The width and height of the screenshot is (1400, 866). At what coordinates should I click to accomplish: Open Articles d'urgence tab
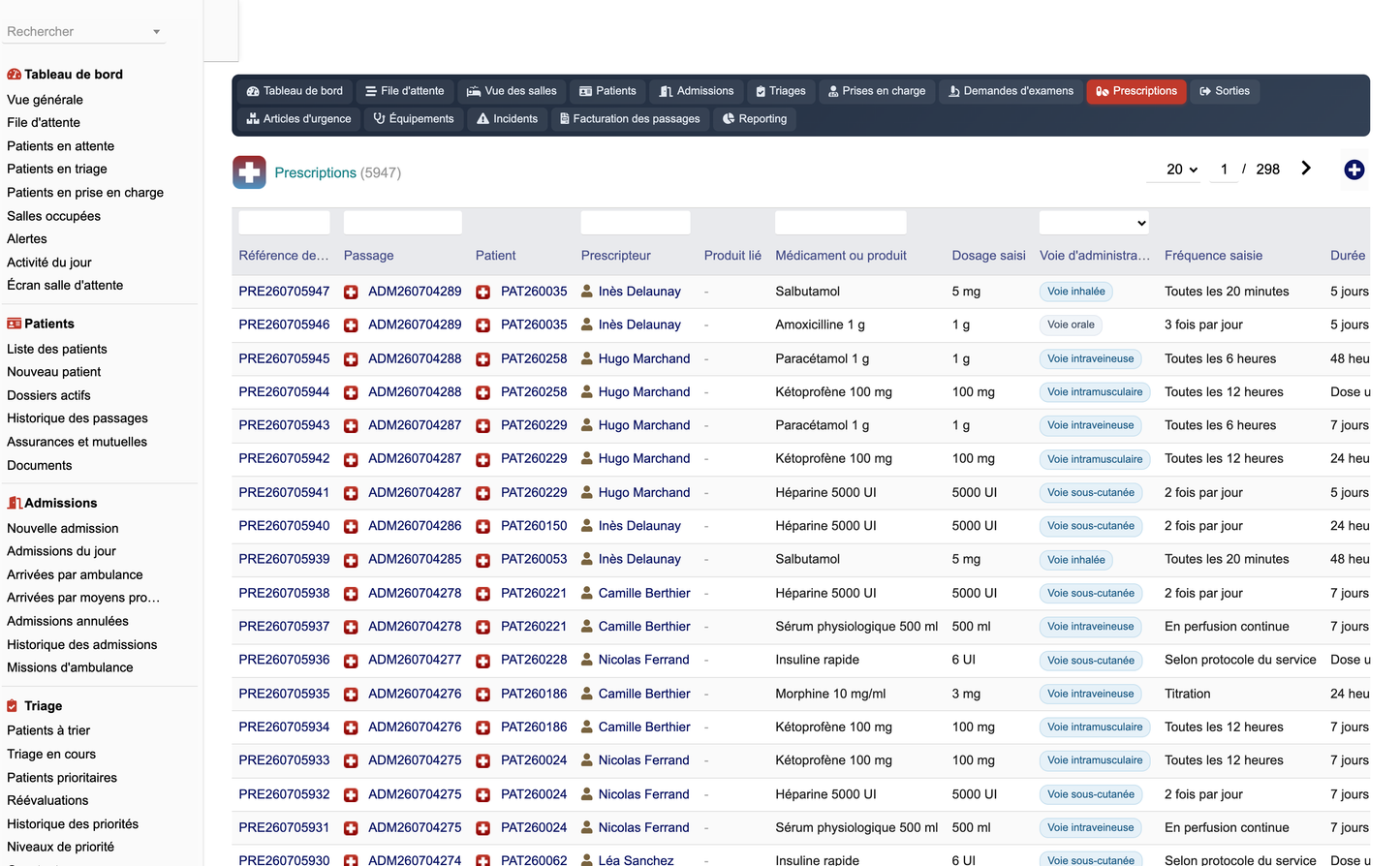[x=298, y=119]
